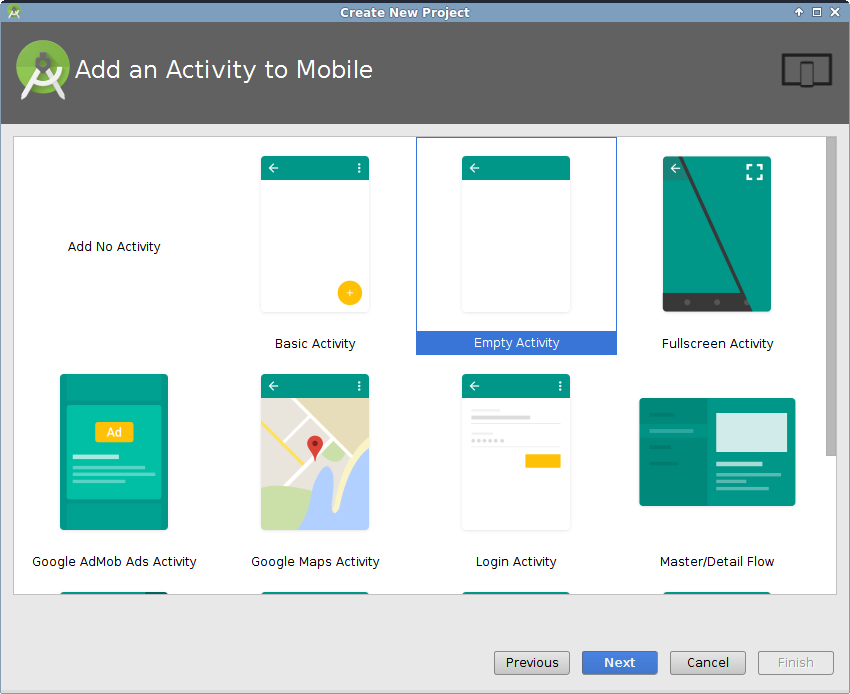The width and height of the screenshot is (850, 694).
Task: Select the Basic Activity template thumbnail
Action: tap(315, 234)
